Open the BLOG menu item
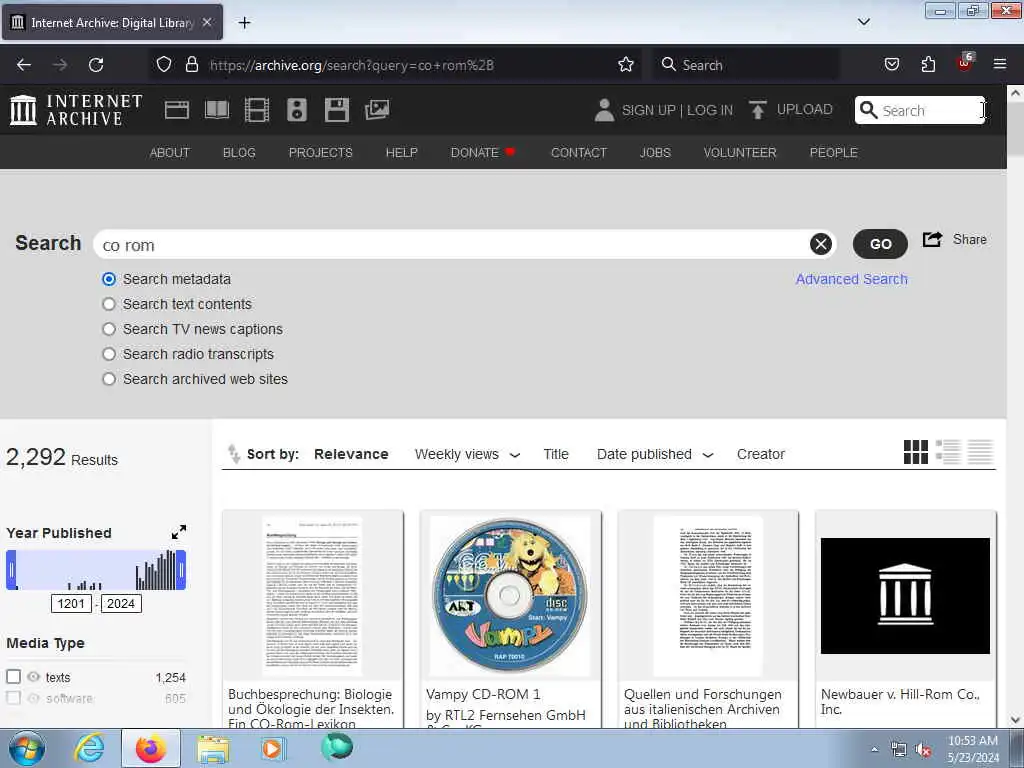Viewport: 1024px width, 768px height. tap(239, 152)
